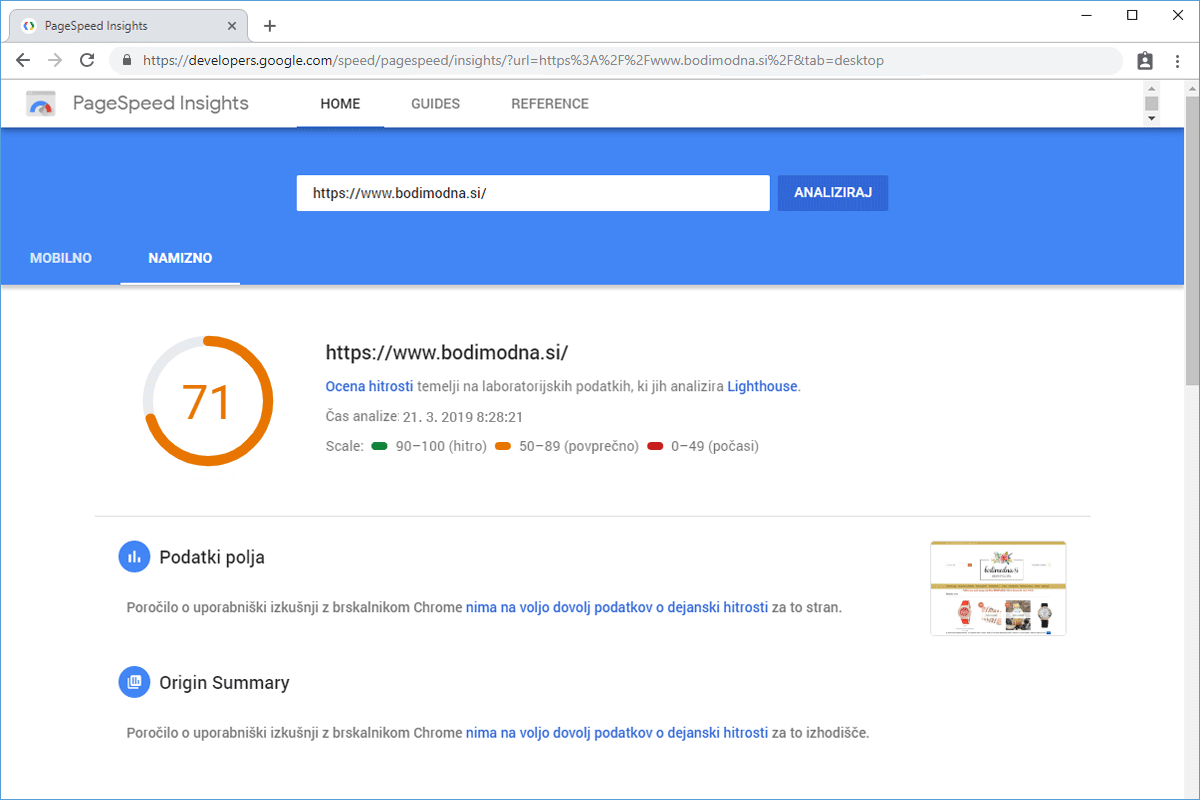Click the Podatki polja chart icon

click(x=134, y=557)
